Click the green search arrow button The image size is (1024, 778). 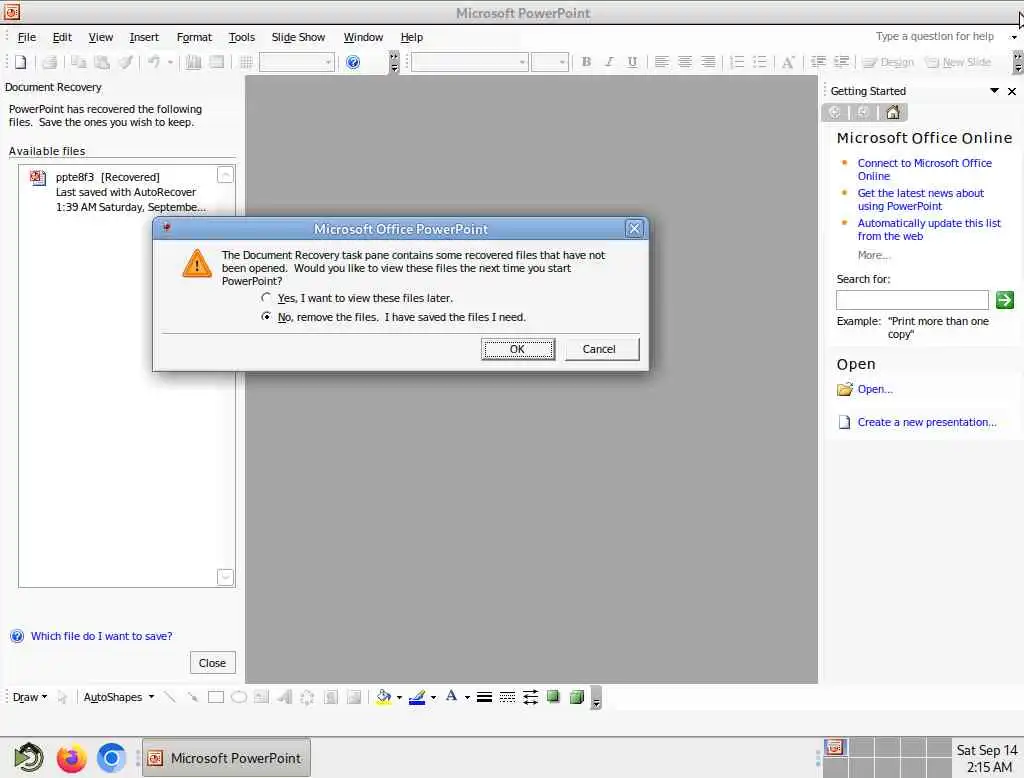pyautogui.click(x=1004, y=300)
